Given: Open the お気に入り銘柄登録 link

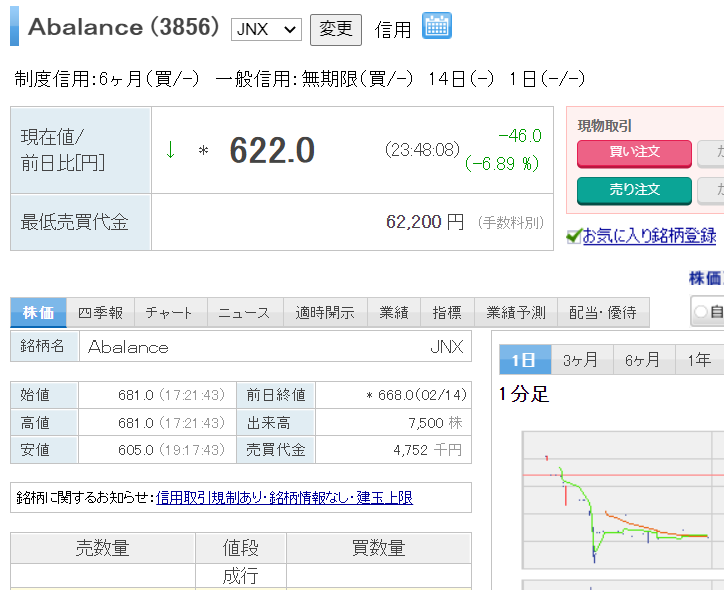Looking at the screenshot, I should pos(649,236).
